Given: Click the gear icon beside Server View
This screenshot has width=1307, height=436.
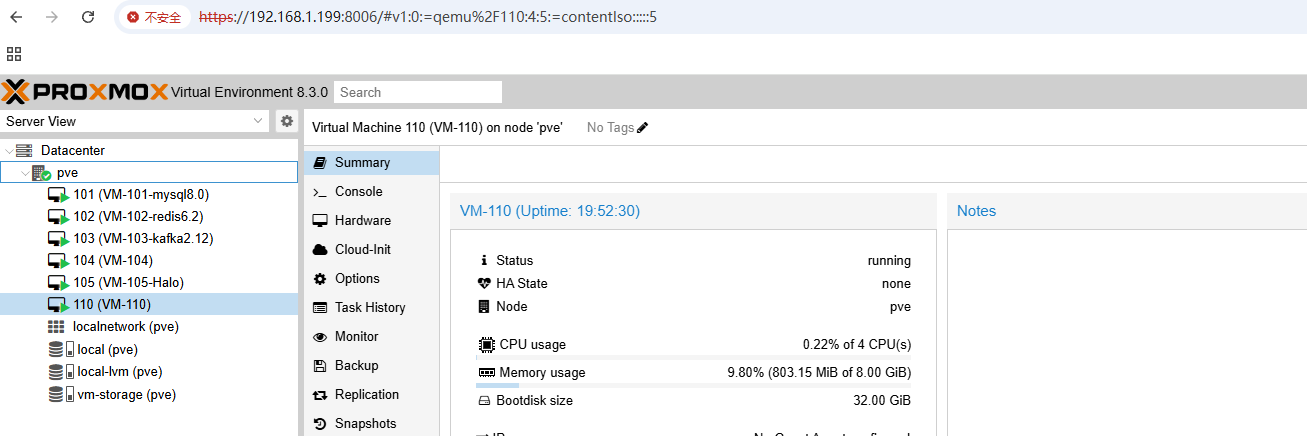Looking at the screenshot, I should point(287,121).
